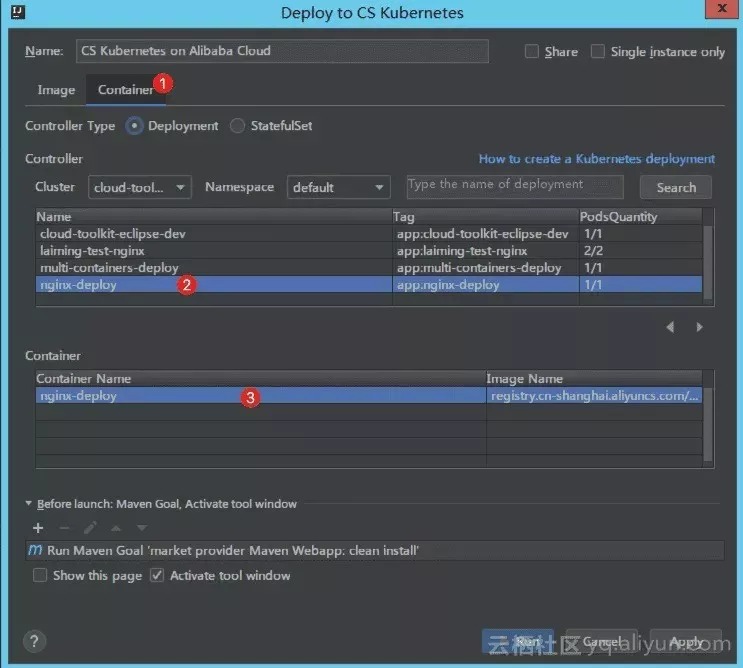Check the Single instance only option
The width and height of the screenshot is (743, 668).
pos(598,52)
